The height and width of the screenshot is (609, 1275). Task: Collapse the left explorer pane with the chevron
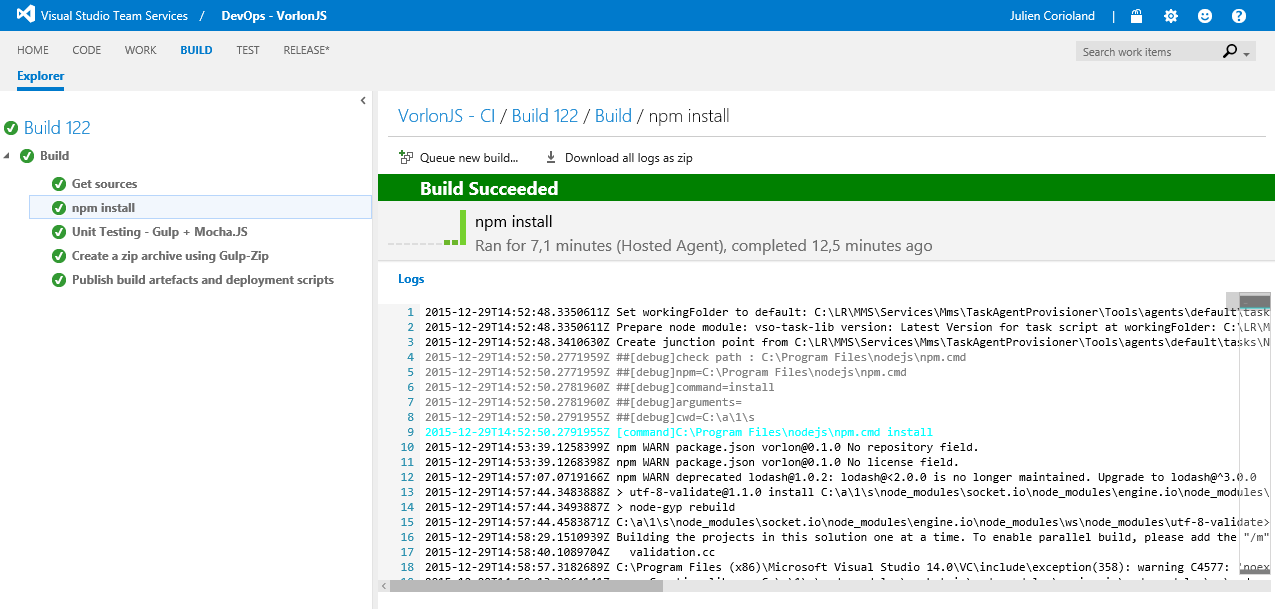click(363, 100)
